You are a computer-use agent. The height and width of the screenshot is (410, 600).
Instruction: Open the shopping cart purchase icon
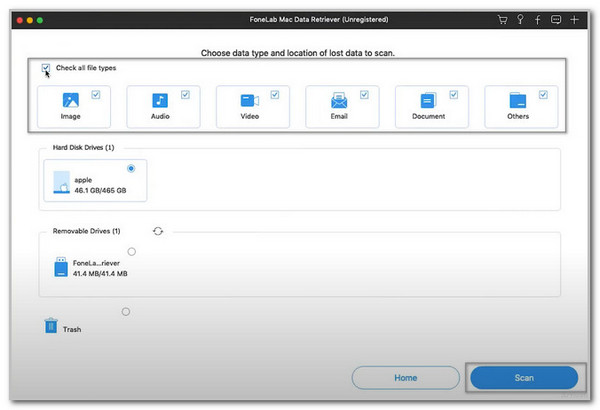502,20
